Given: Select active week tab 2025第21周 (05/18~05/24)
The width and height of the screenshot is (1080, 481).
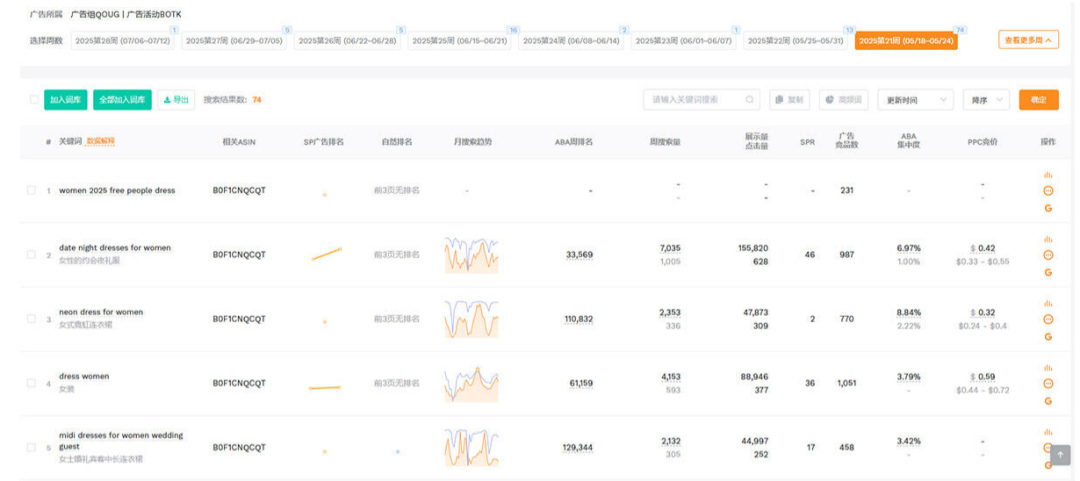Looking at the screenshot, I should pos(906,41).
